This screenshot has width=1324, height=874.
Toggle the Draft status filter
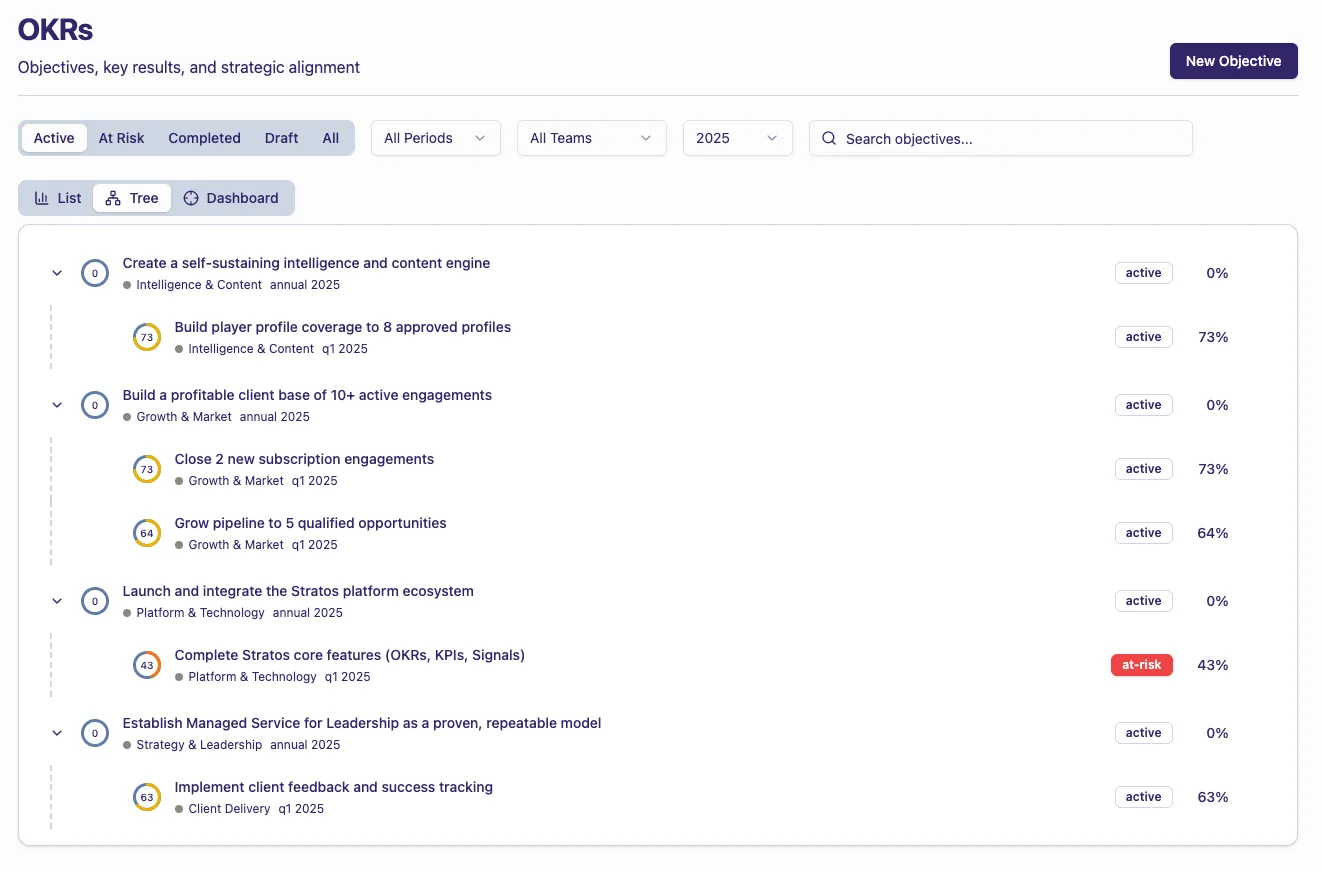pyautogui.click(x=281, y=138)
